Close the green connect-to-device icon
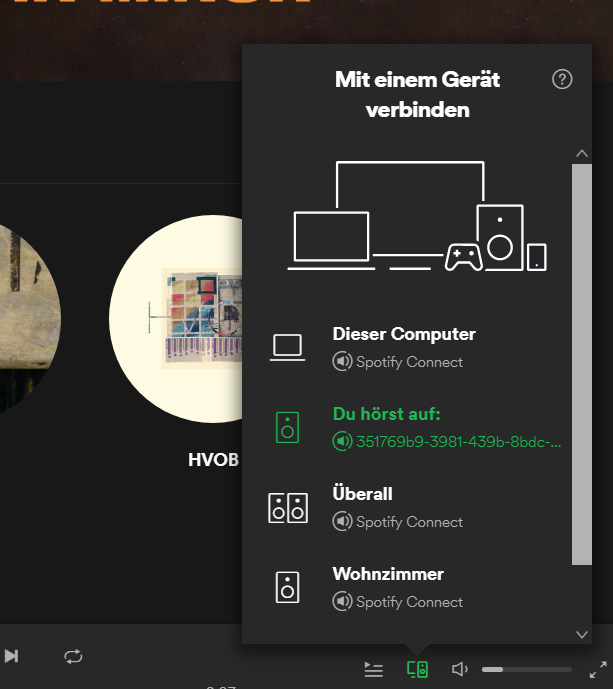 pyautogui.click(x=417, y=669)
